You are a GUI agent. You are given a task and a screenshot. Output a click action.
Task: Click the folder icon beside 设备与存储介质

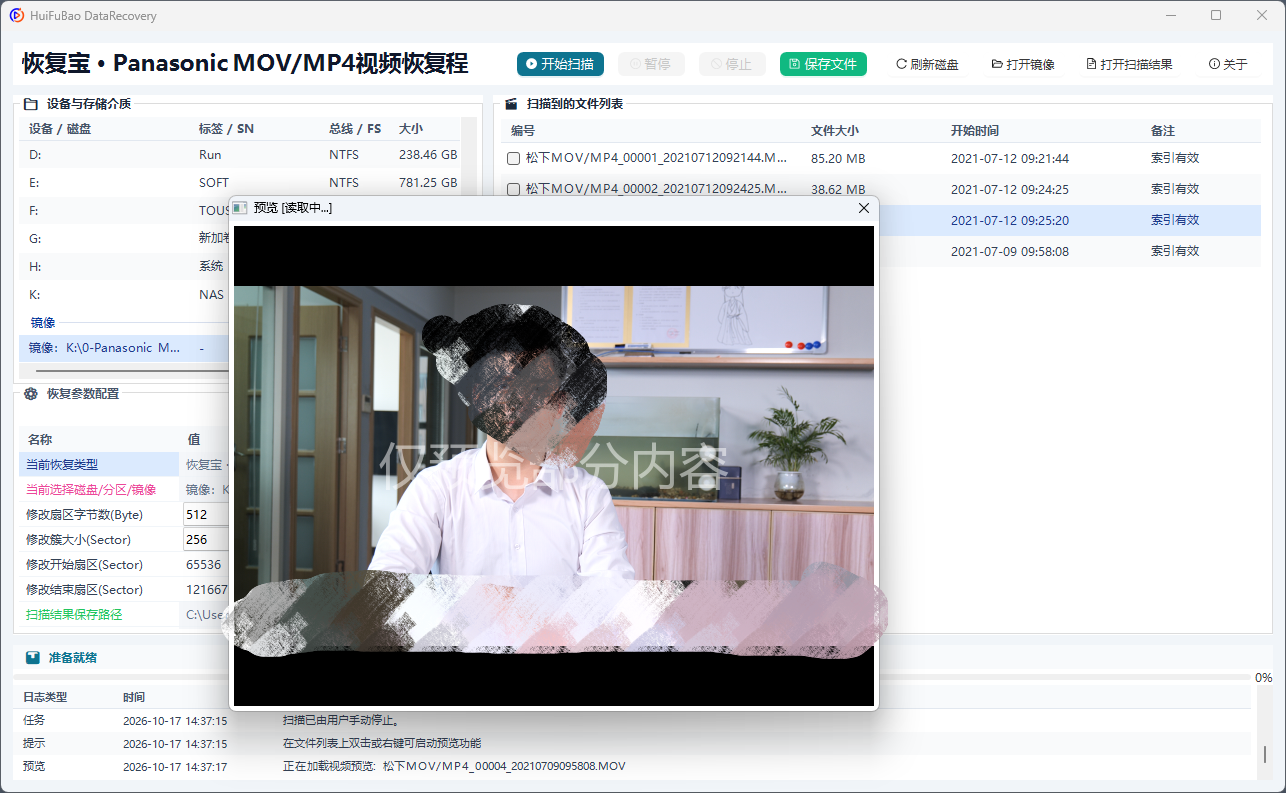tap(30, 103)
